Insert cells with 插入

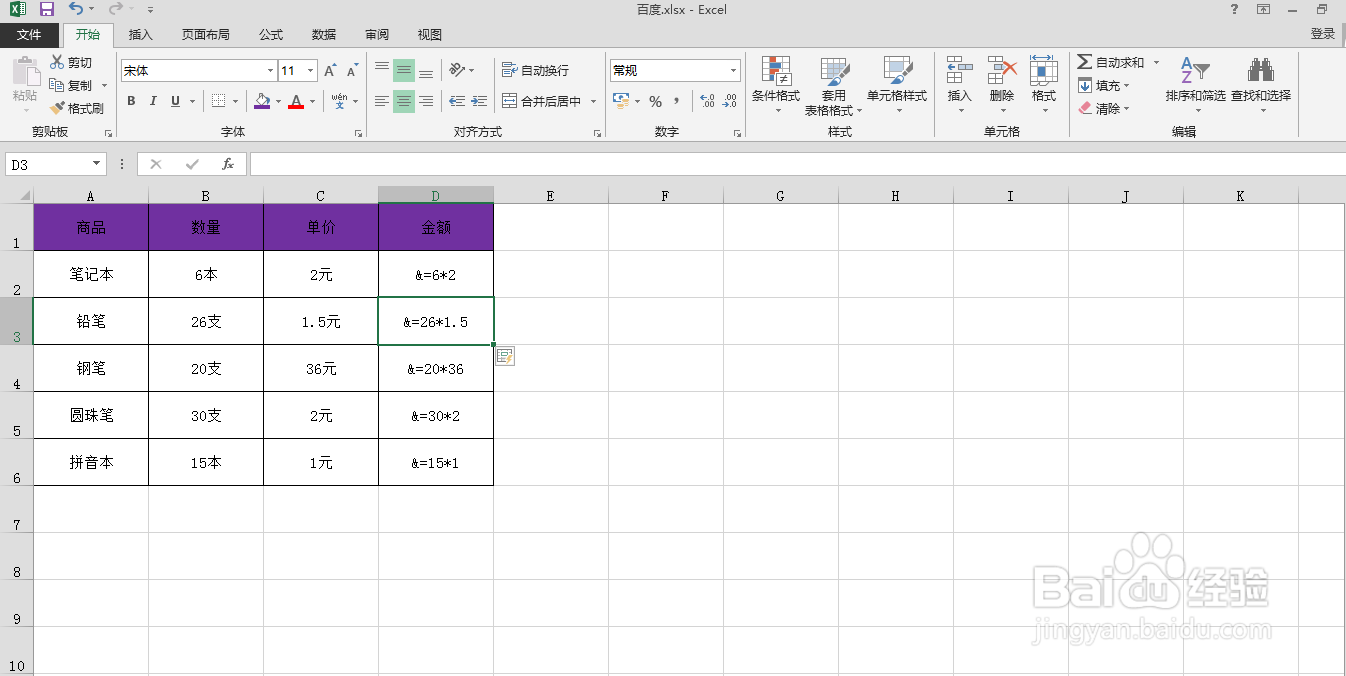coord(960,86)
